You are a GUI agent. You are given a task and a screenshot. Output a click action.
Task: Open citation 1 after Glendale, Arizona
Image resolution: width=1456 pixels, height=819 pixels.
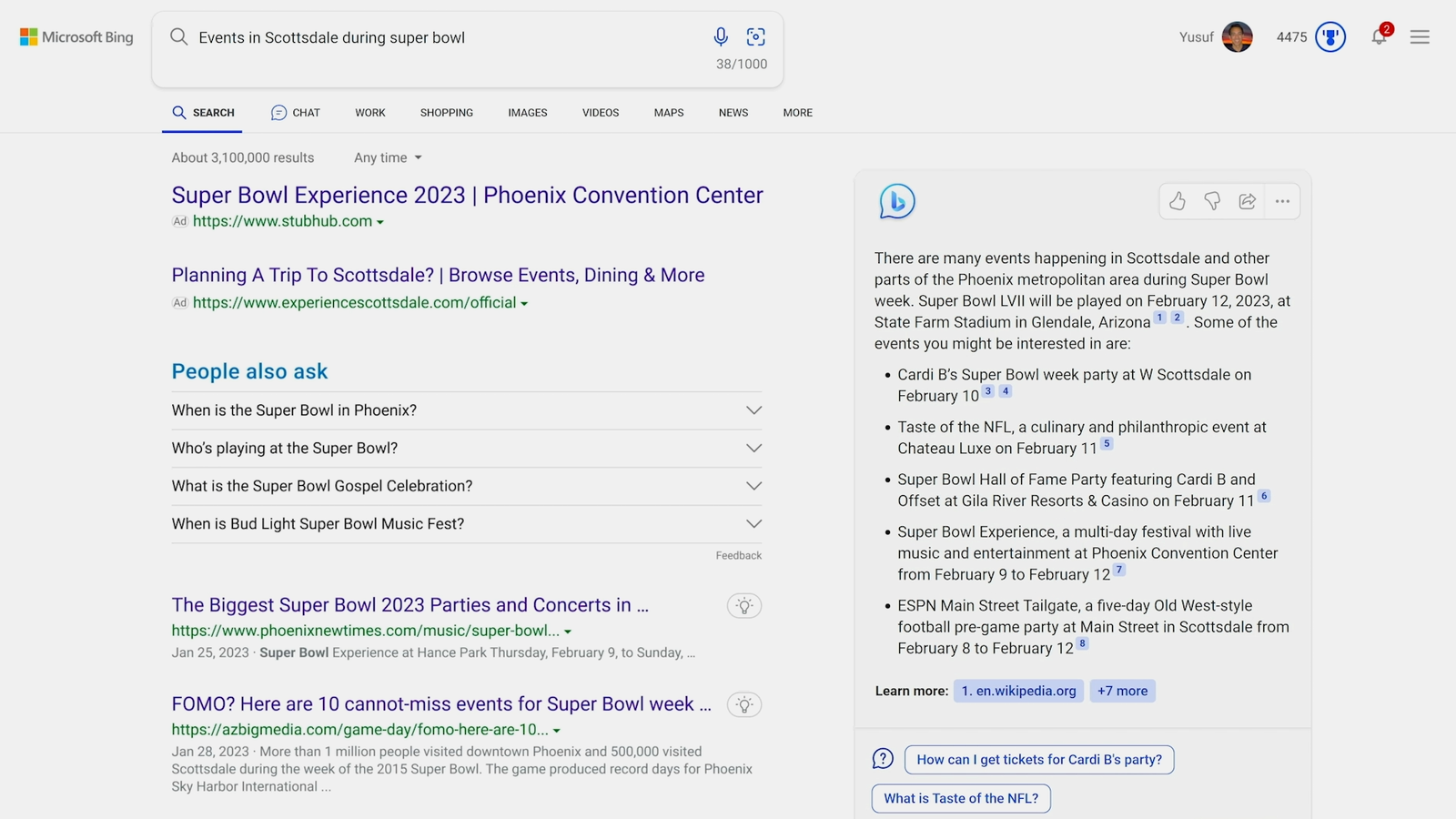pyautogui.click(x=1160, y=318)
